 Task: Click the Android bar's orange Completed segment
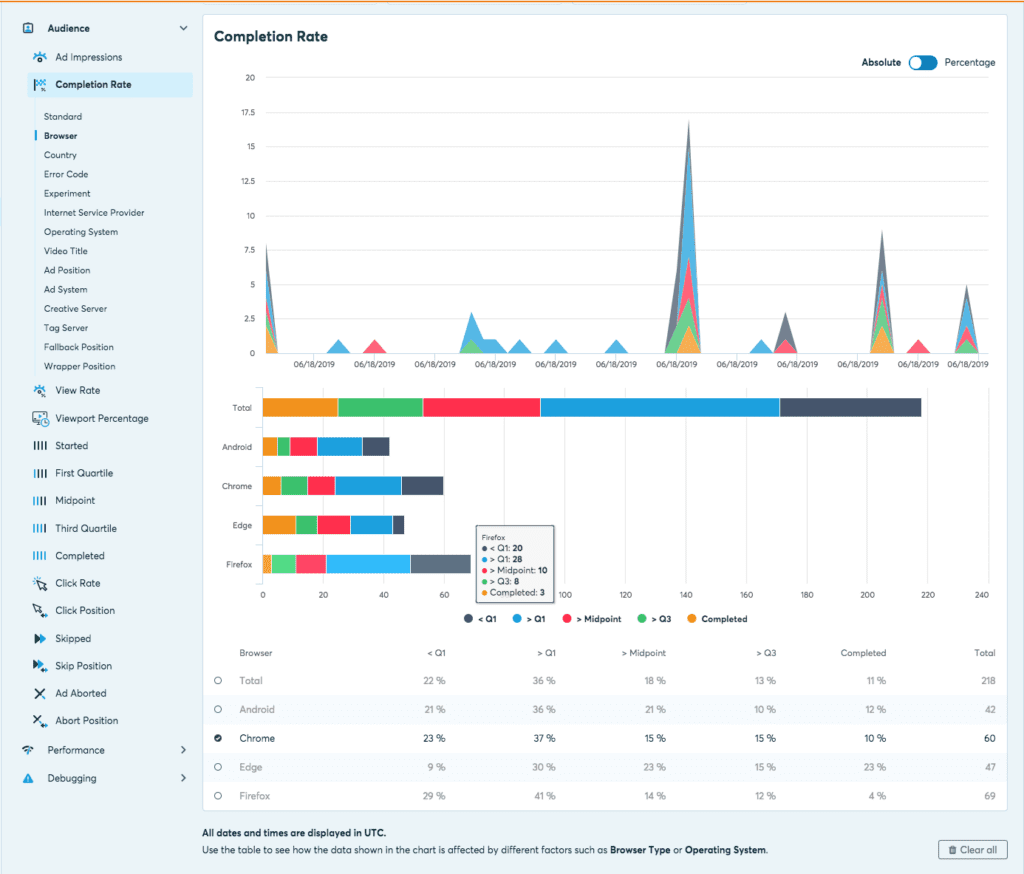270,447
